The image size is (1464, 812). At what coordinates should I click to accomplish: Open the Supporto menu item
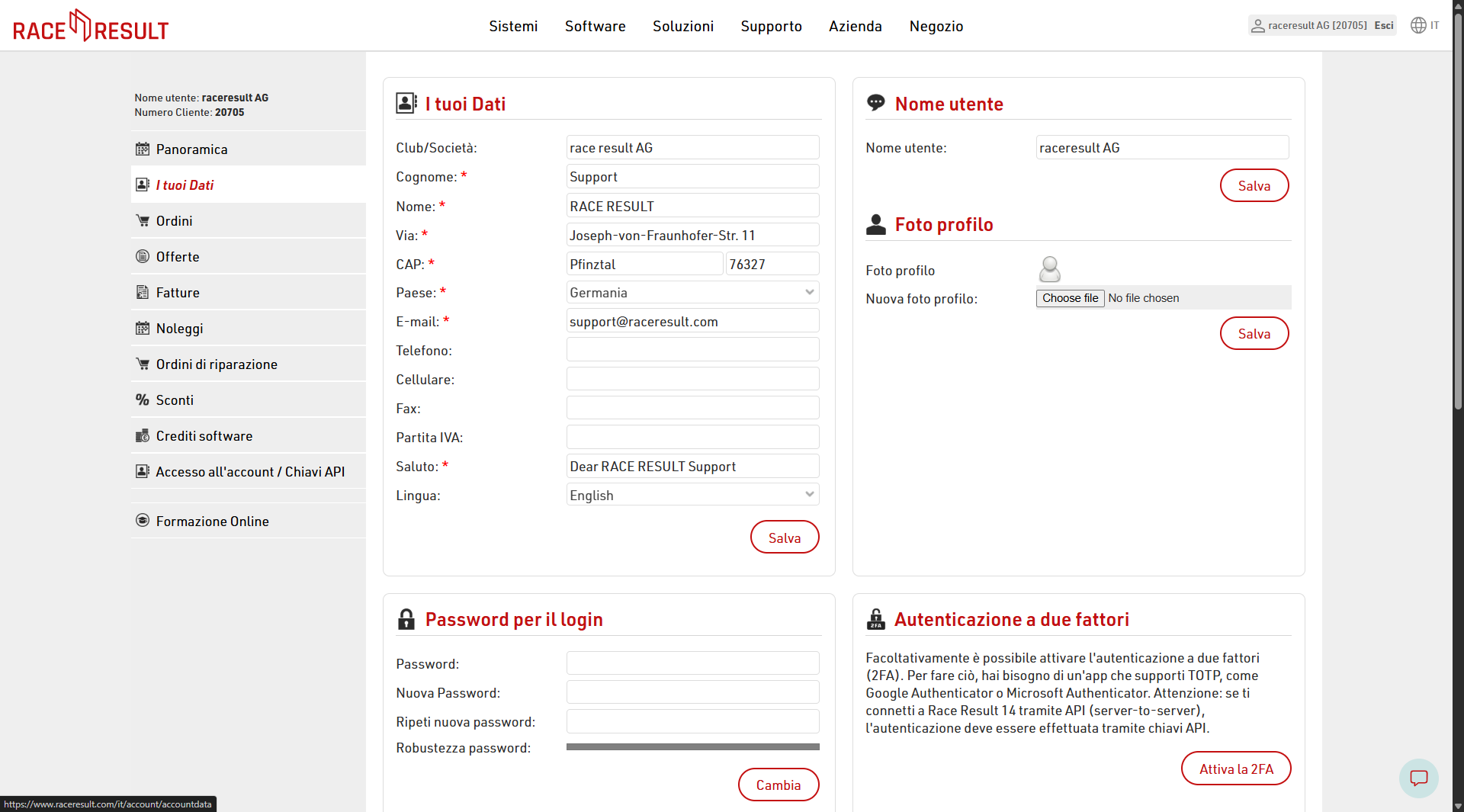(771, 27)
